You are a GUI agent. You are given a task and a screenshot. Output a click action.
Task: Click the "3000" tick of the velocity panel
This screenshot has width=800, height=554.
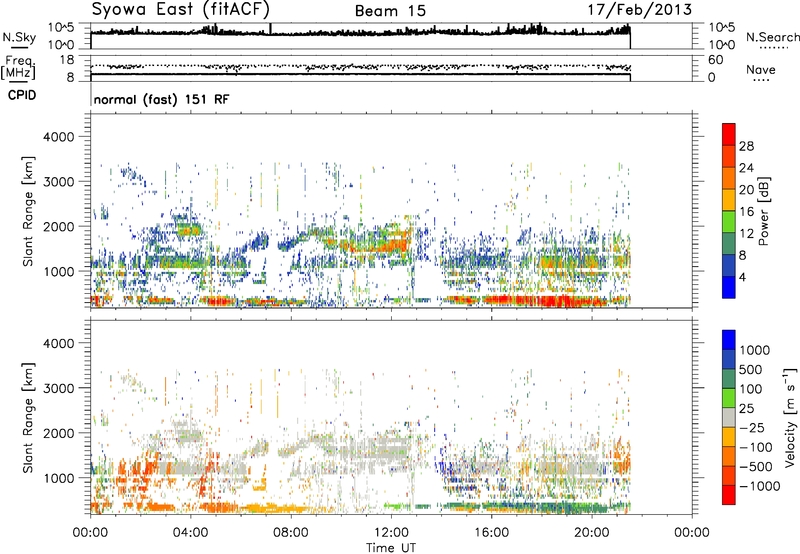tap(59, 388)
